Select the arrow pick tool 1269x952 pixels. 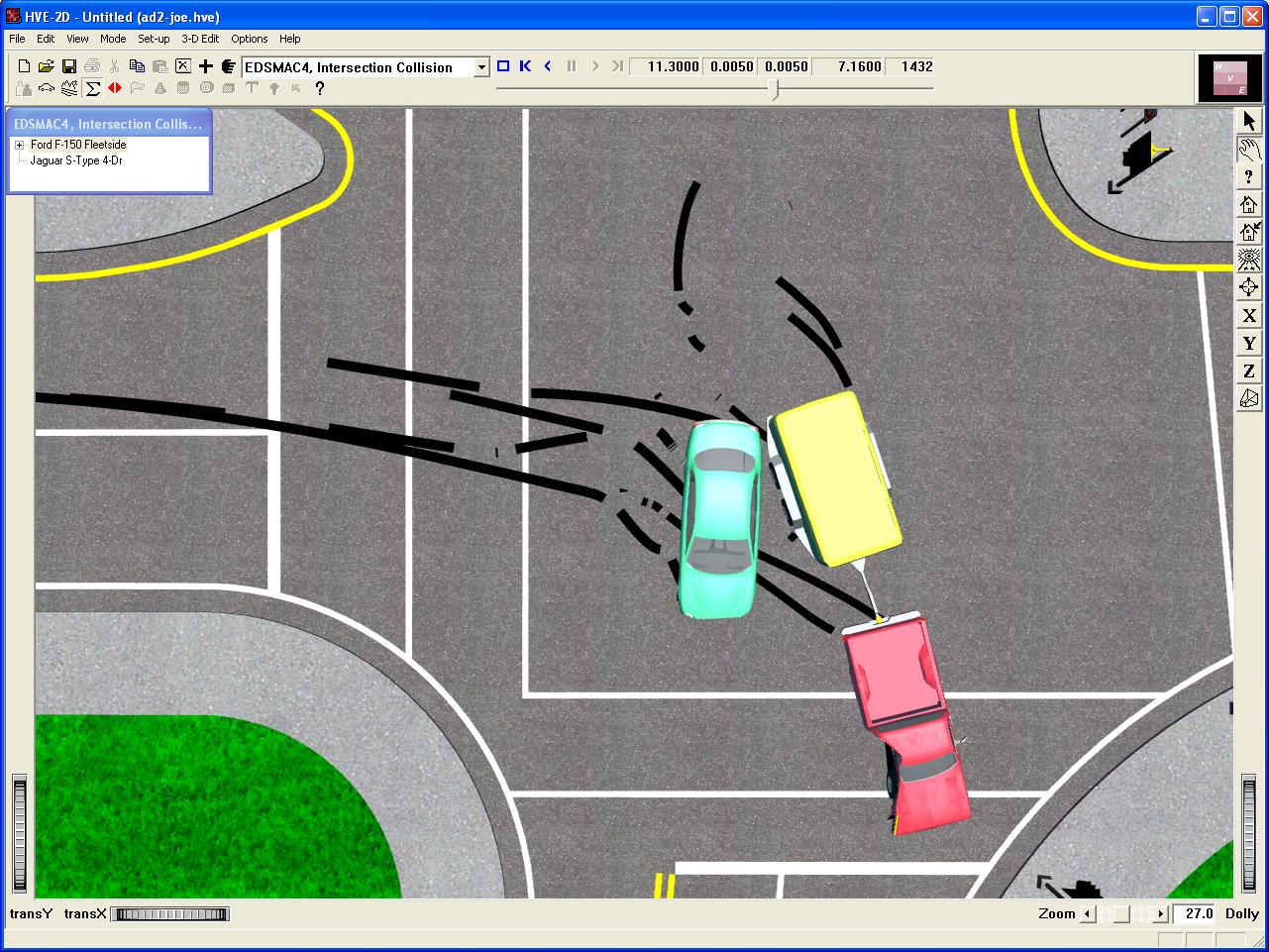[1249, 121]
